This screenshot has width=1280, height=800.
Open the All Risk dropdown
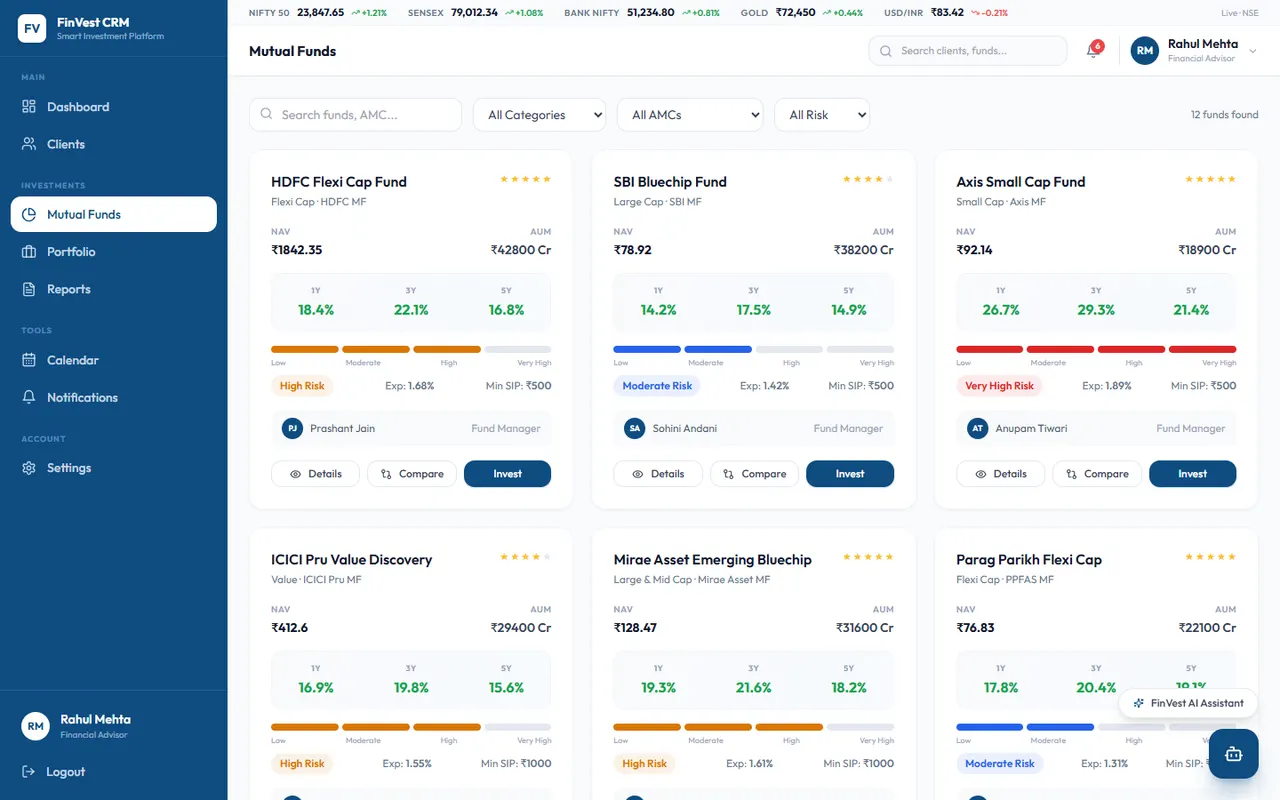tap(822, 115)
